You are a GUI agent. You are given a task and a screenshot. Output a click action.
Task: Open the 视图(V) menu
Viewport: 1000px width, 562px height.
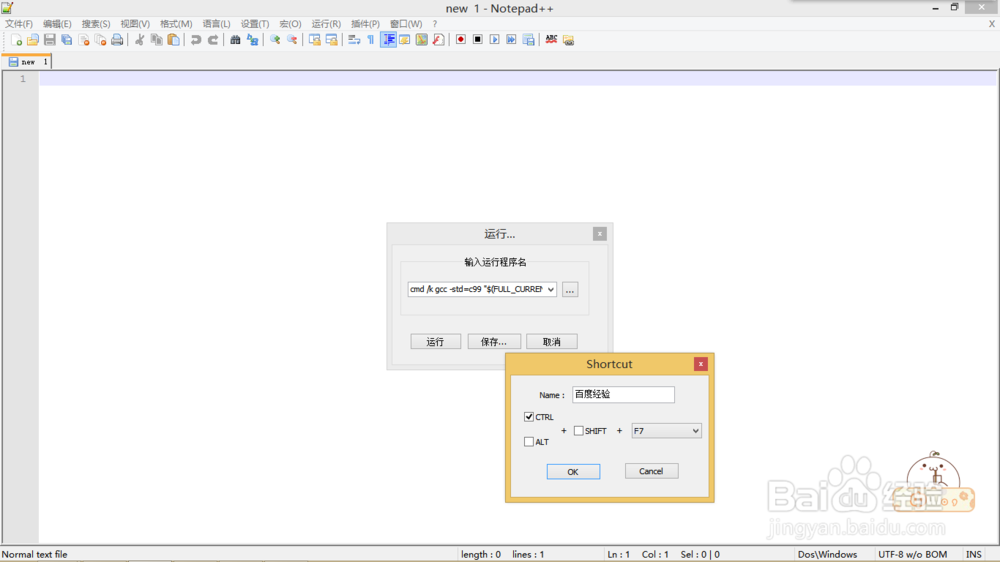point(135,24)
